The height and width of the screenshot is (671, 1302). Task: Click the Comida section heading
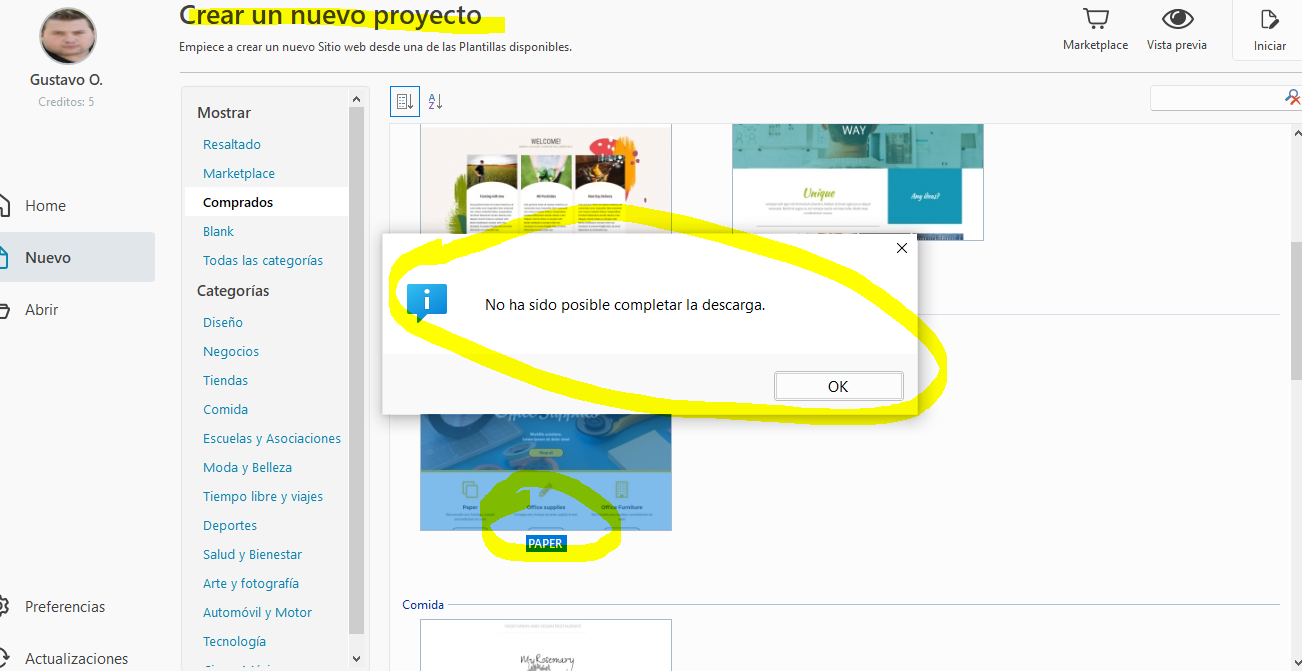point(423,605)
